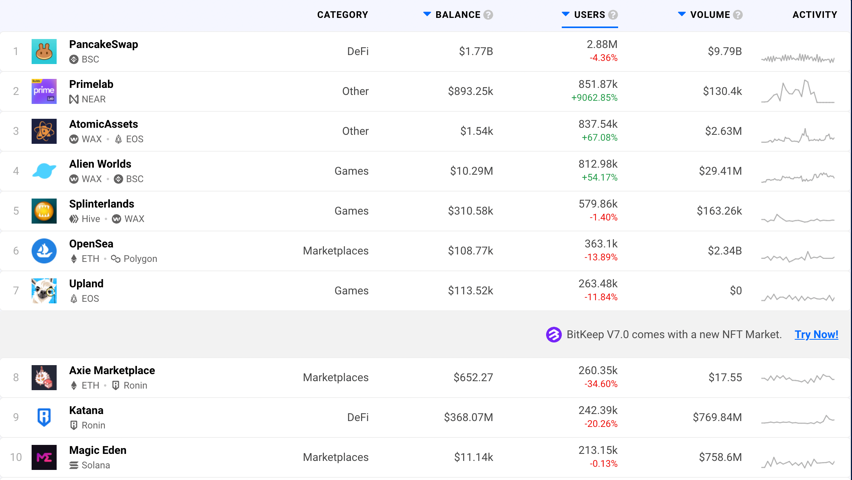Sort the table by Balance column

457,15
